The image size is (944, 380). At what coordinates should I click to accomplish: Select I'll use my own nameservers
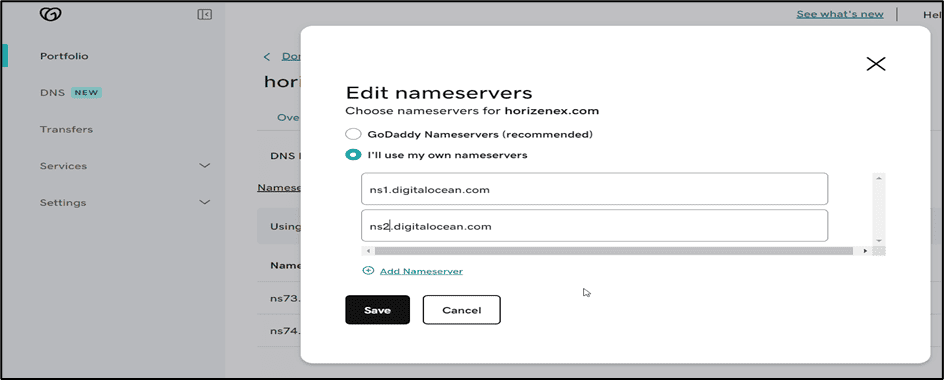pyautogui.click(x=353, y=155)
